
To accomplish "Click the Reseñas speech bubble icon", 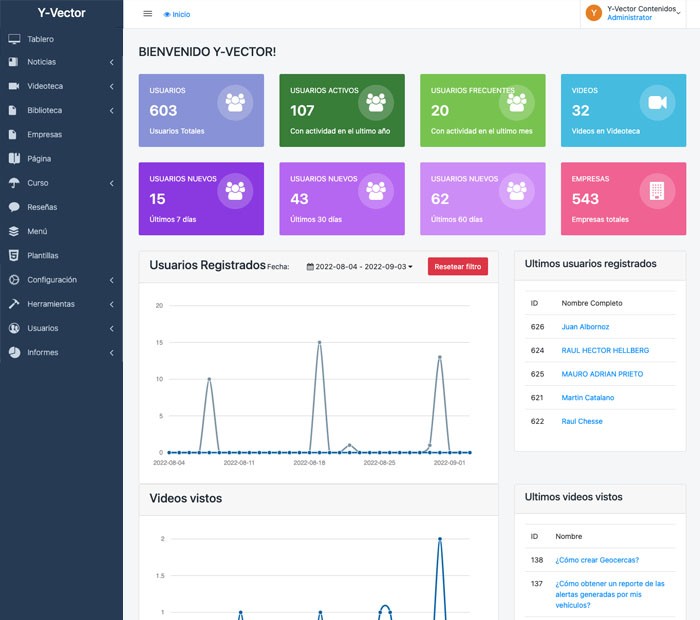I will pos(14,207).
